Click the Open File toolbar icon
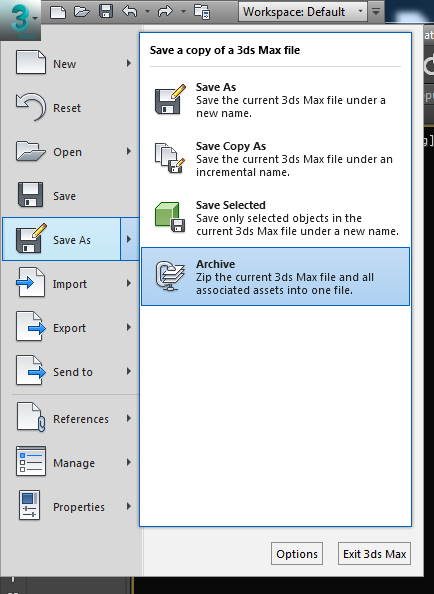434x594 pixels. pos(82,12)
